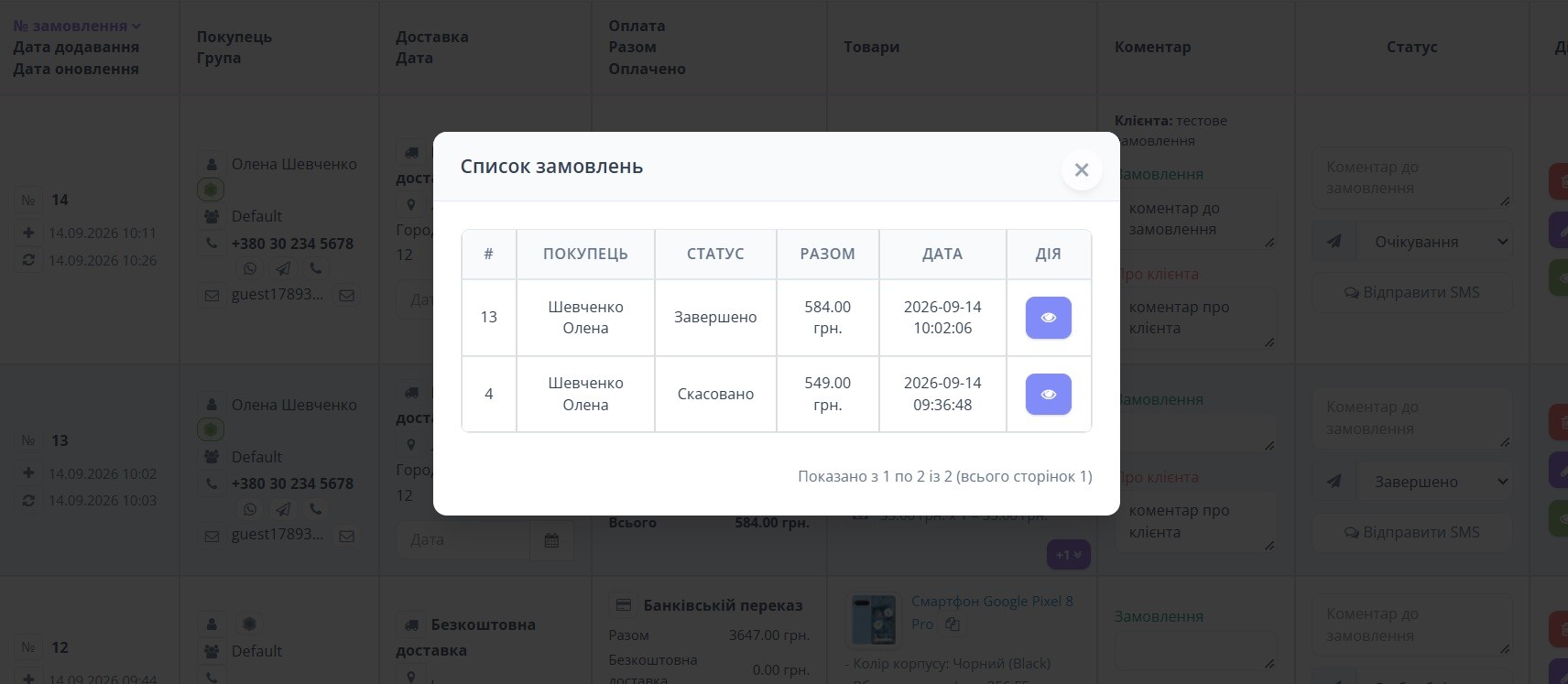Click the ПОКУПЕЦЬ column header in the dialog
The image size is (1568, 684).
(585, 255)
